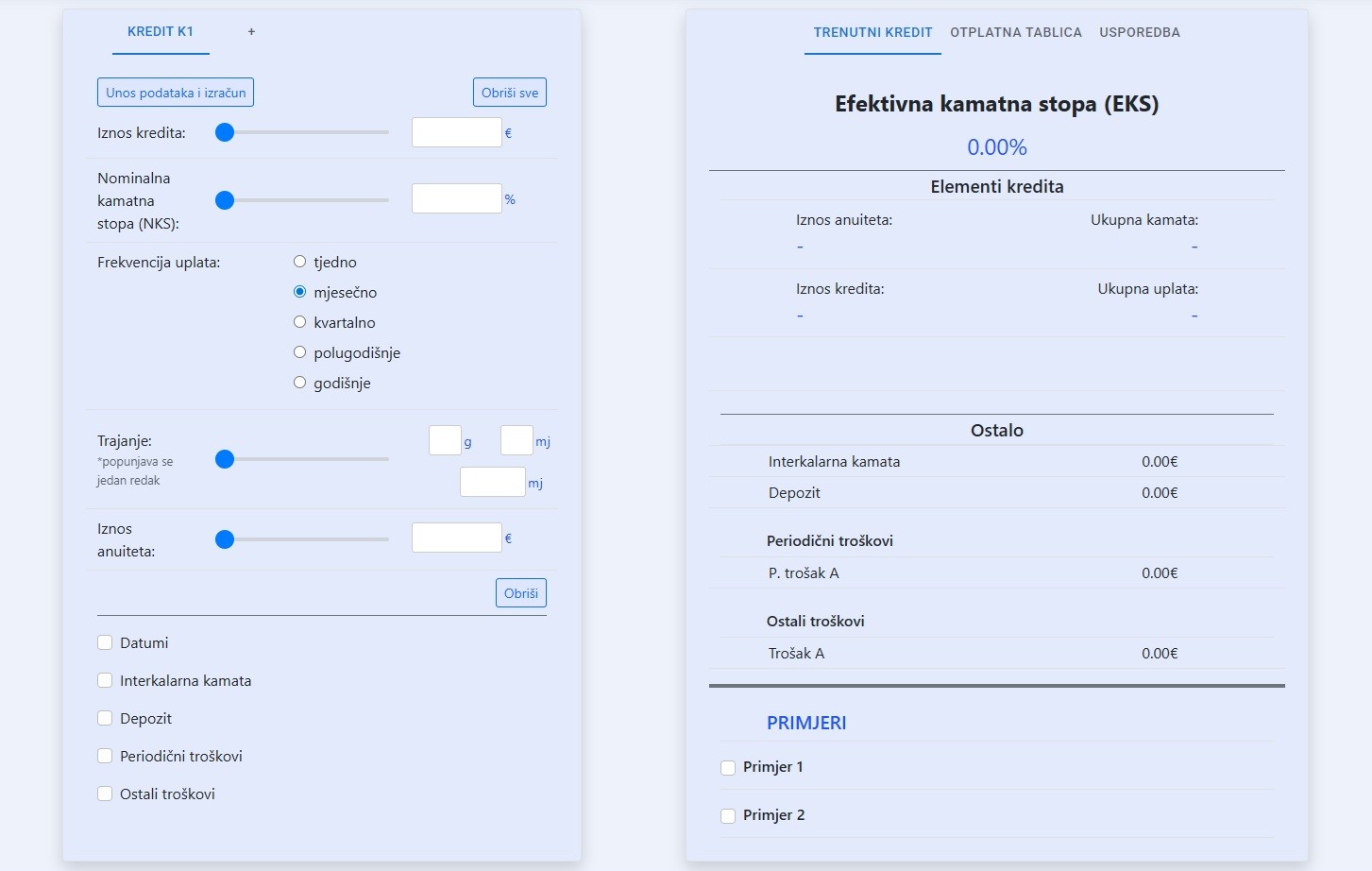Select the godišnje radio option

point(300,383)
